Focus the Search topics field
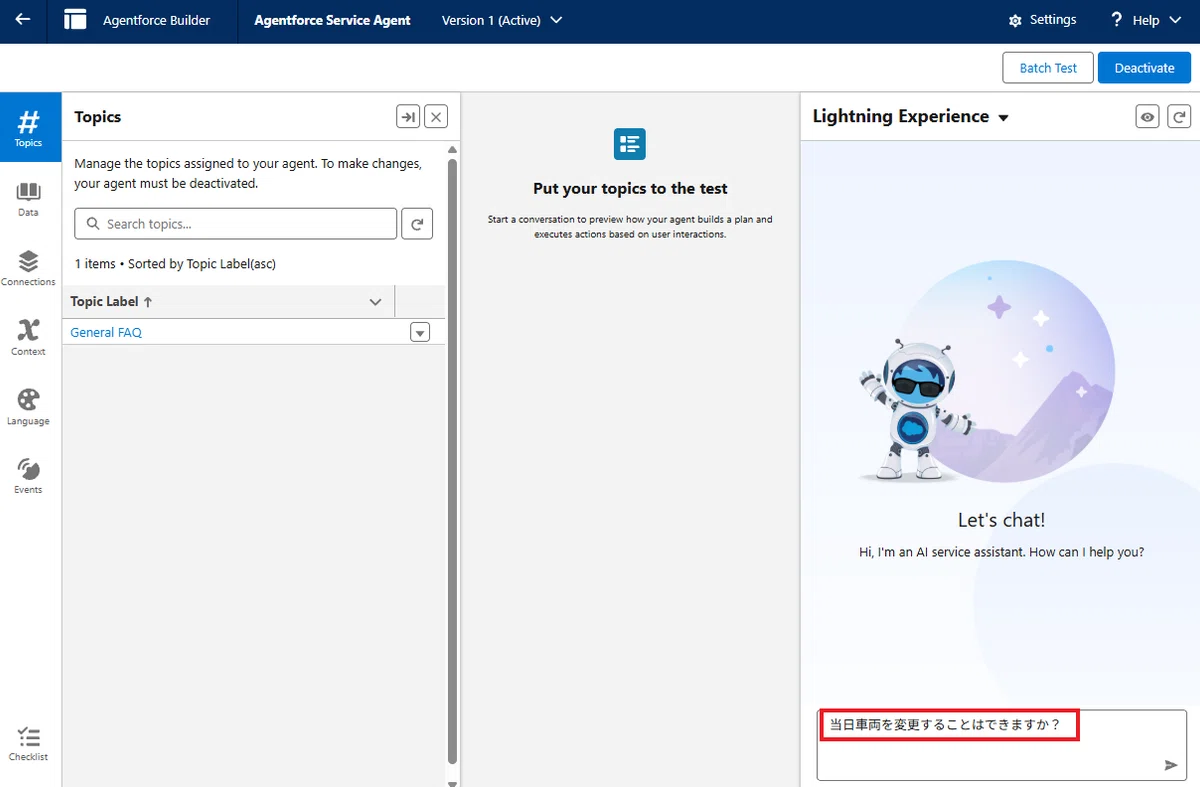1200x787 pixels. (x=236, y=224)
